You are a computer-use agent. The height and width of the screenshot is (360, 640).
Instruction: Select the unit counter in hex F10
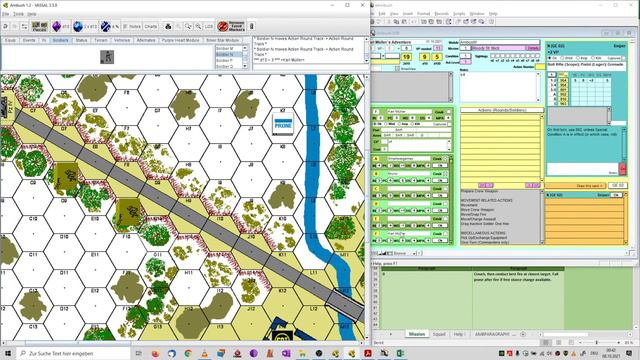point(128,212)
